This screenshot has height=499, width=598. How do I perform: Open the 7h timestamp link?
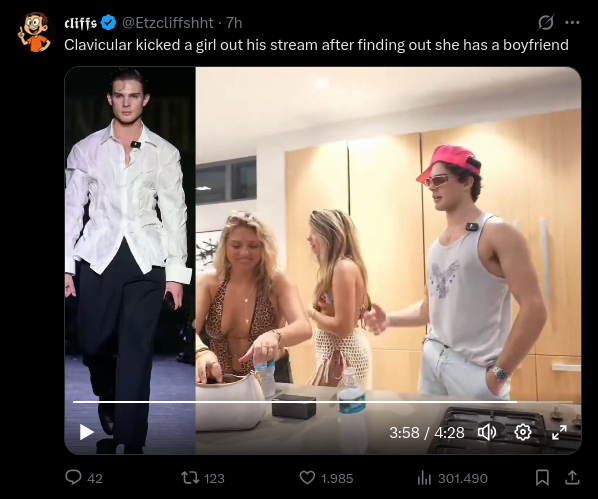(x=234, y=23)
